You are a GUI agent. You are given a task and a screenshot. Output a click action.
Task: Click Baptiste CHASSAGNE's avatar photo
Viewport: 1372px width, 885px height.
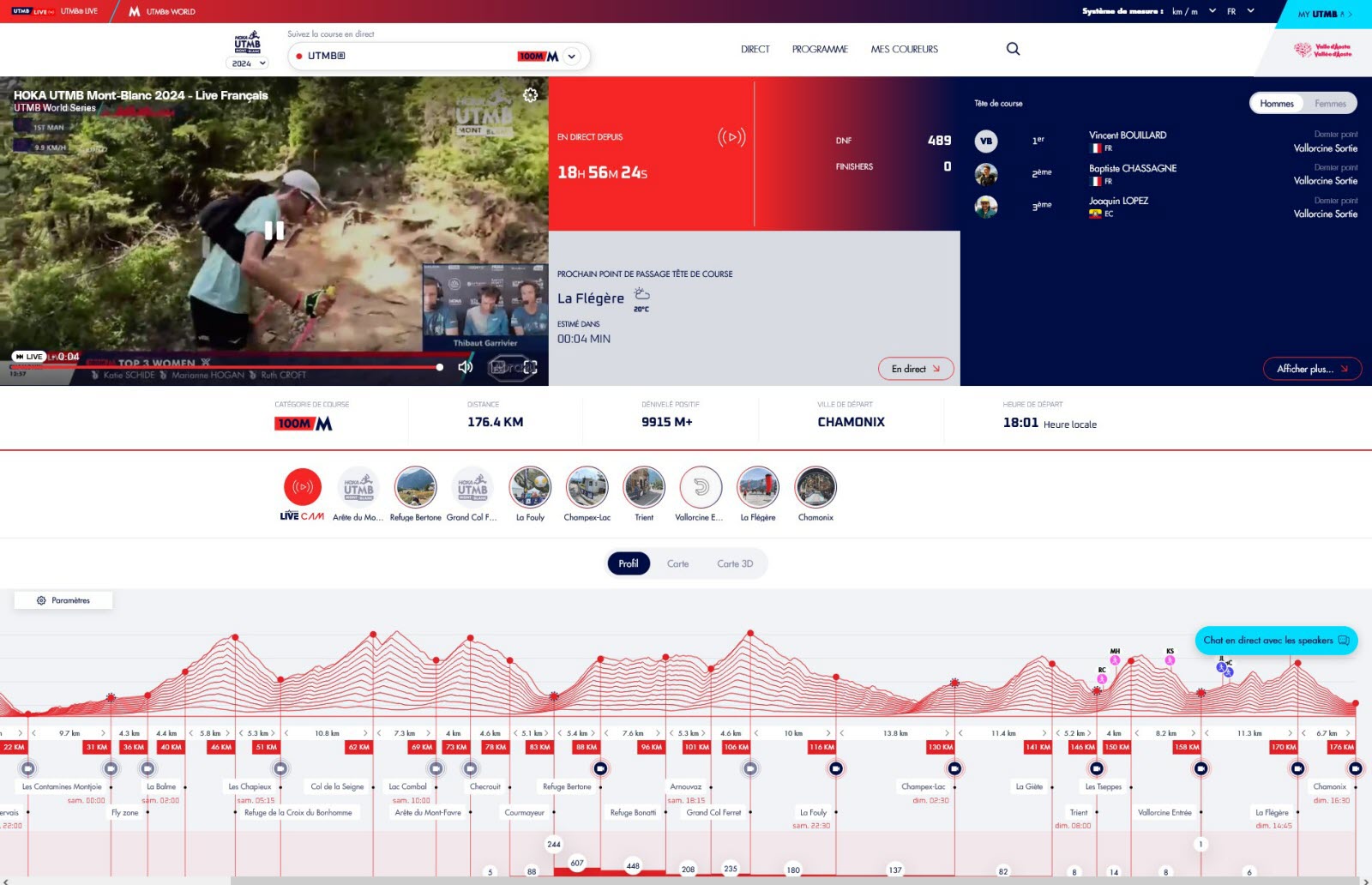tap(986, 174)
